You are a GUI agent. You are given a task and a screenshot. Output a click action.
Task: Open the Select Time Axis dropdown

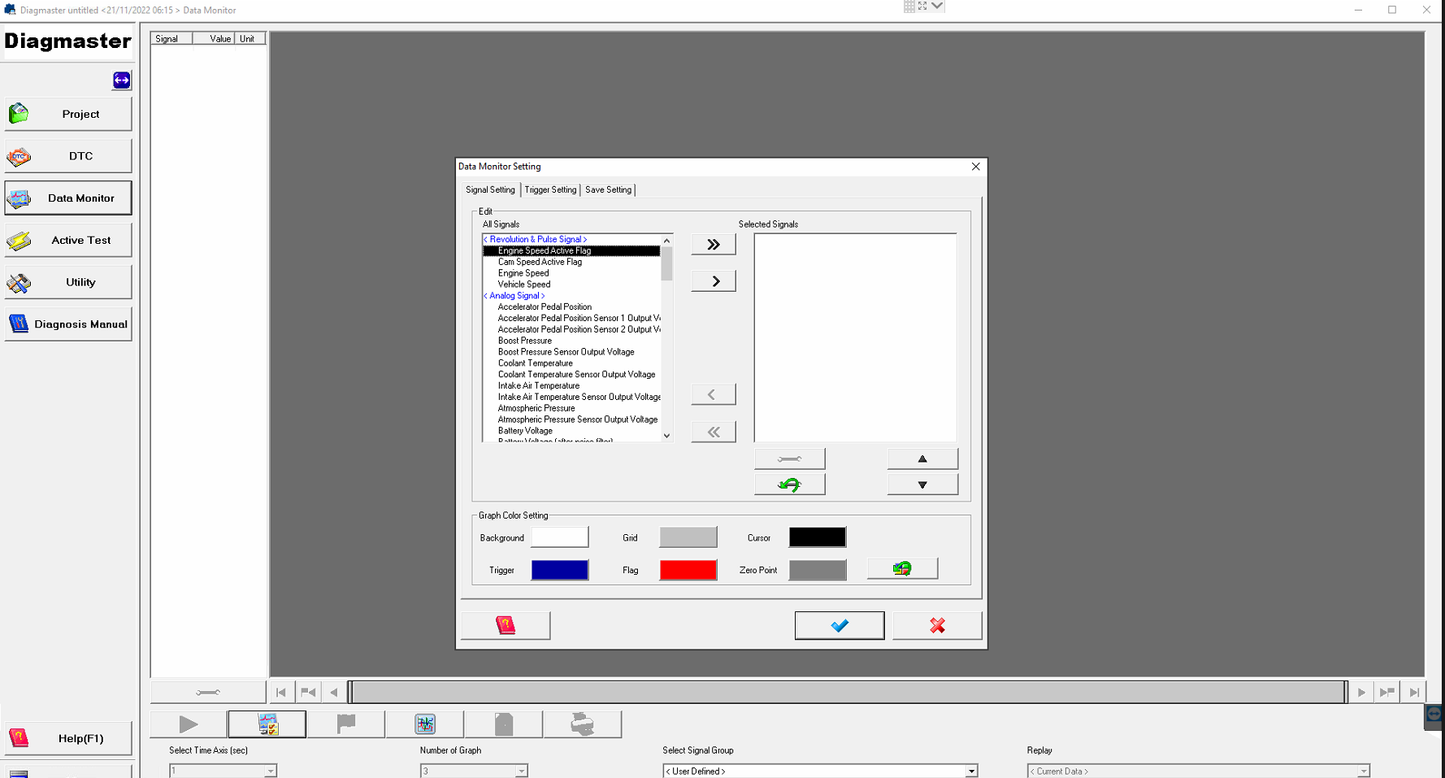coord(223,771)
